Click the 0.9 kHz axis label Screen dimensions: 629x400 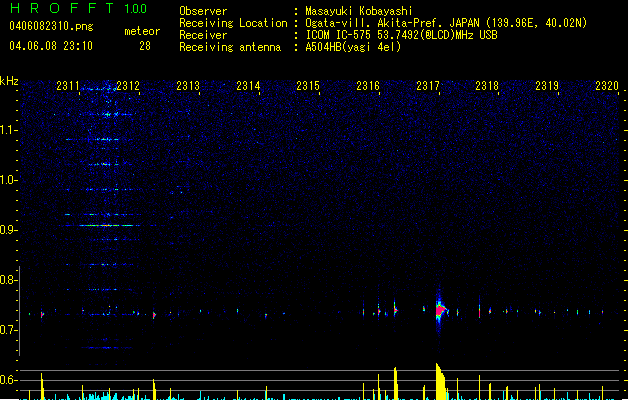[x=8, y=230]
